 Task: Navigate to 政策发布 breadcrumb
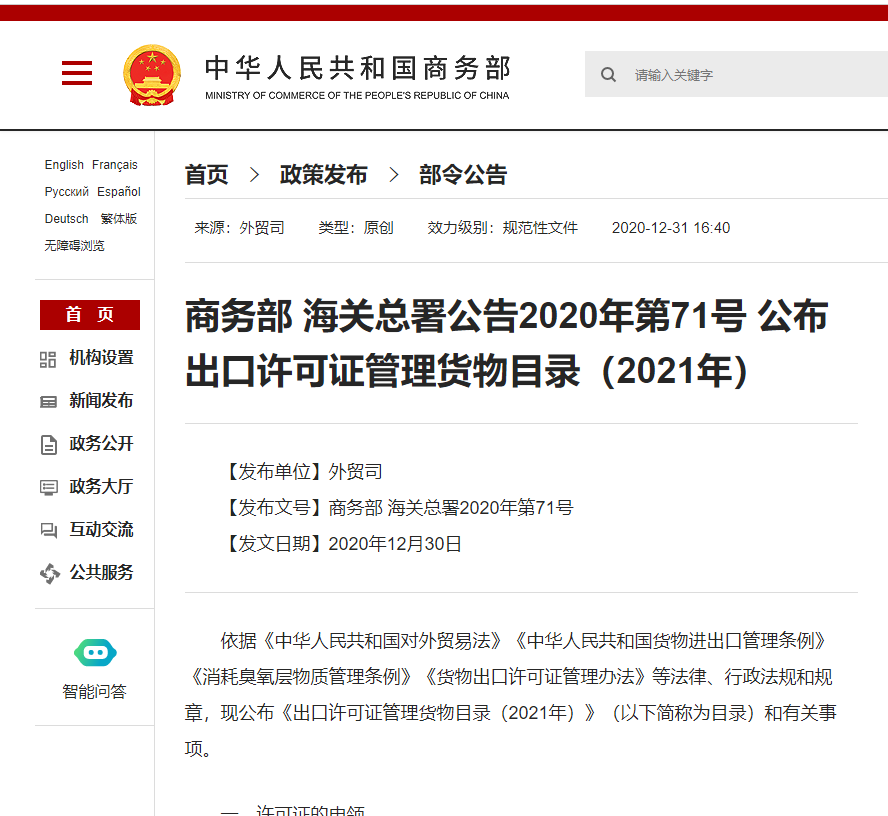pyautogui.click(x=324, y=176)
